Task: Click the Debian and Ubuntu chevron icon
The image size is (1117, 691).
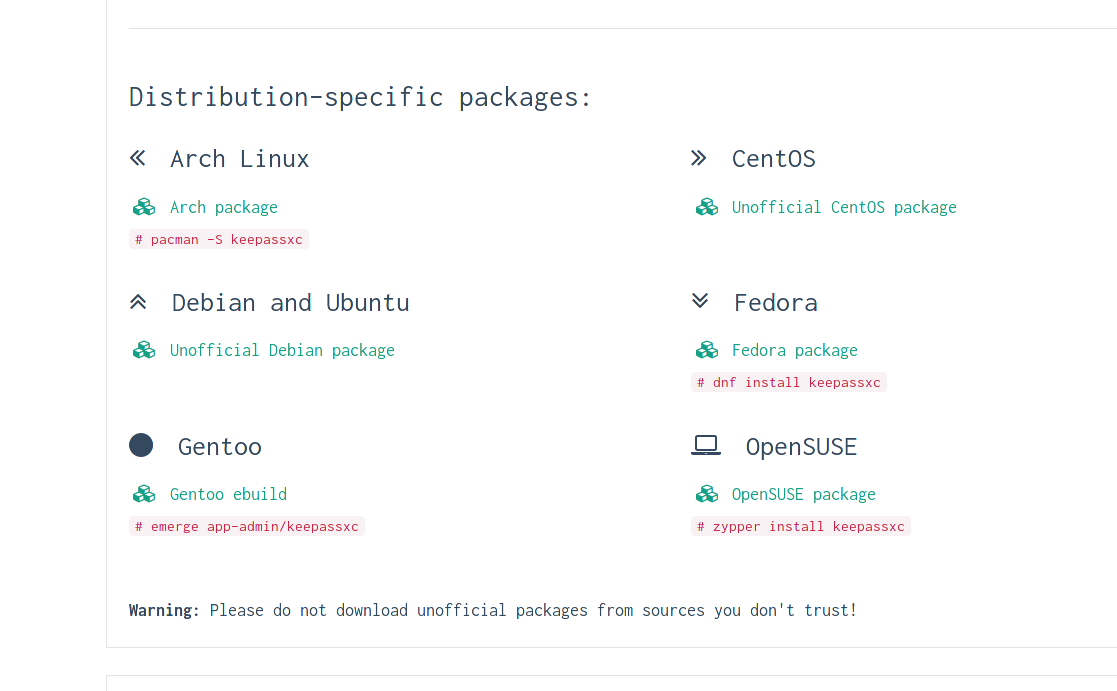Action: (138, 301)
